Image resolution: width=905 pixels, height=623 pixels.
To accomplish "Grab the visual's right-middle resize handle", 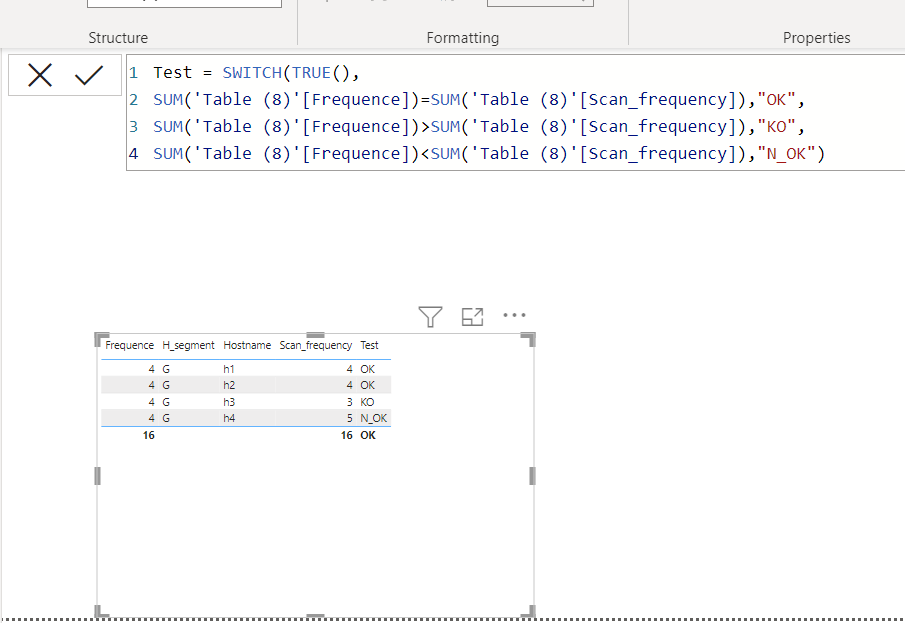I will pos(532,476).
